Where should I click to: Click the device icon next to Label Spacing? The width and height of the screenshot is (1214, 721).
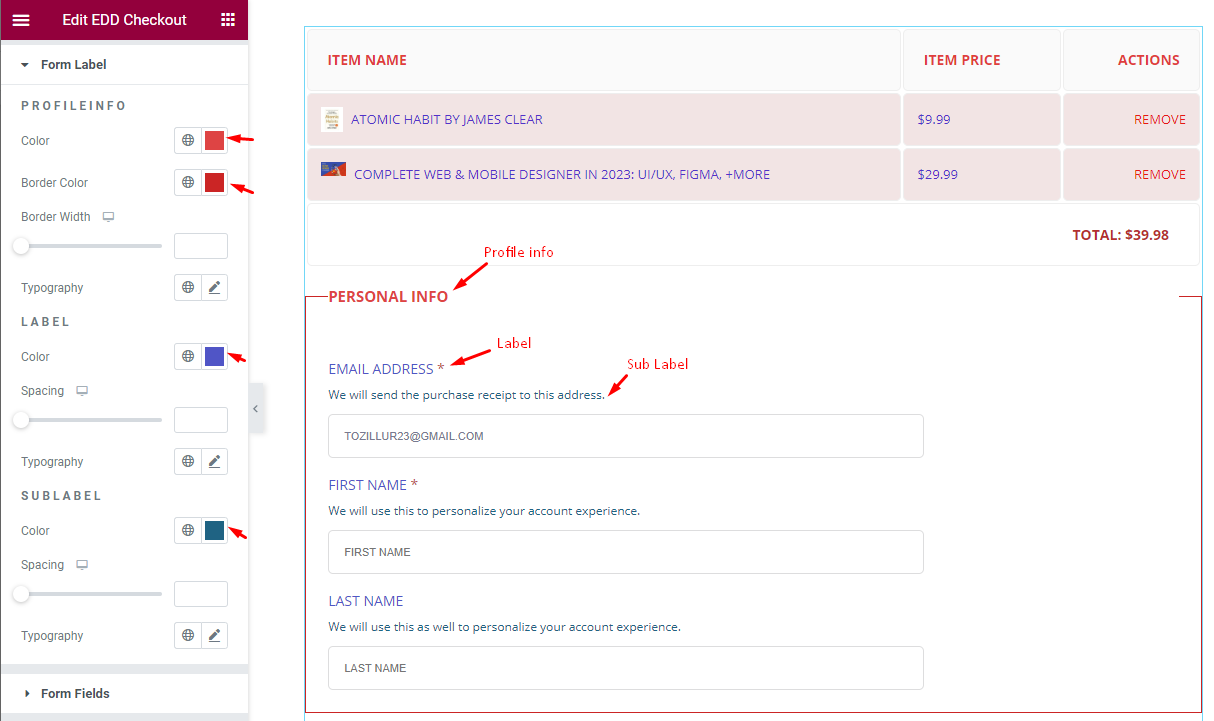click(81, 390)
